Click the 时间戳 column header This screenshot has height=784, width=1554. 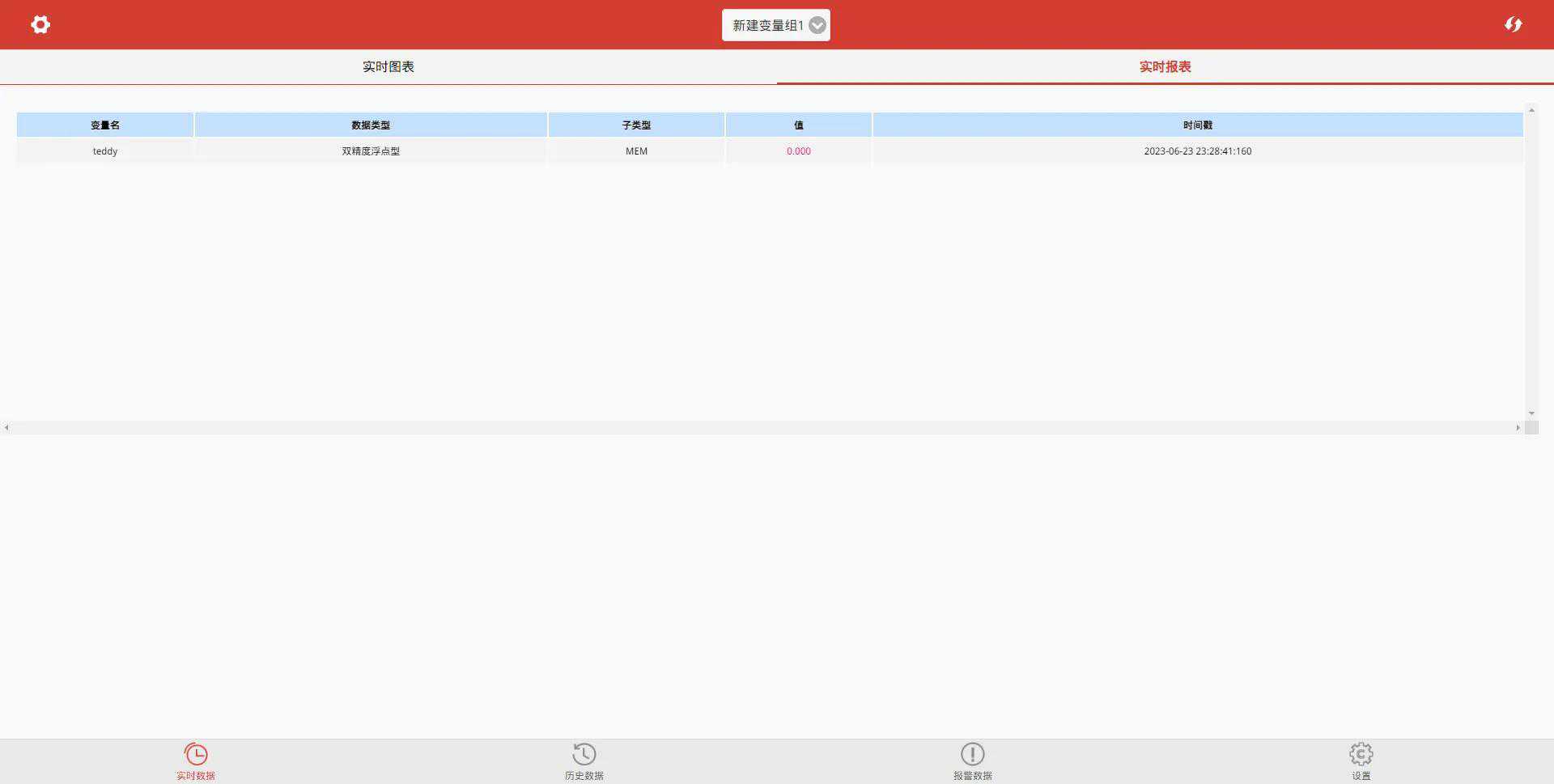[1198, 125]
